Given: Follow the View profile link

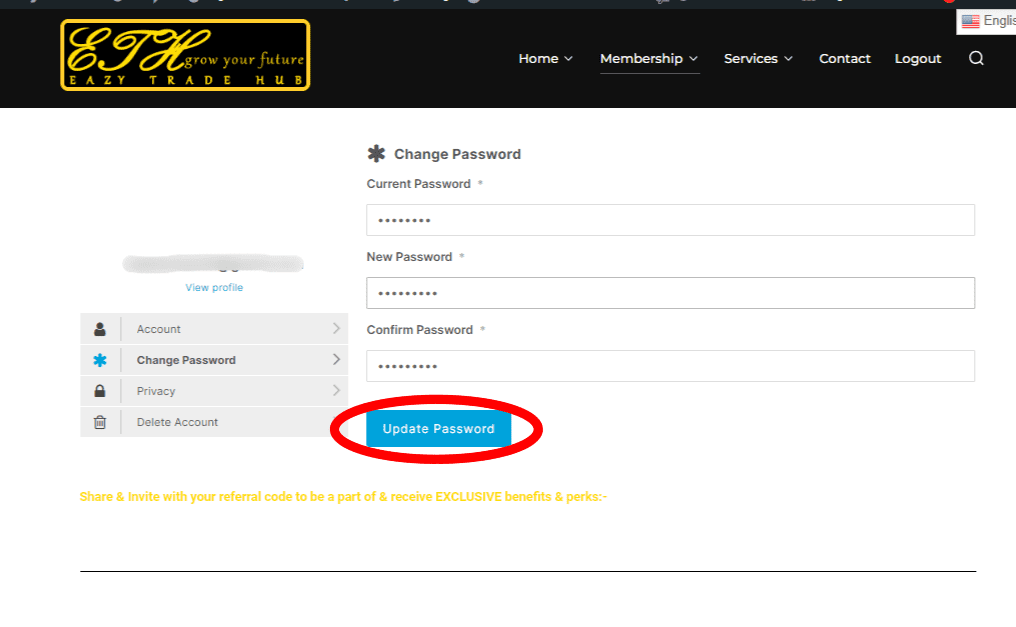Looking at the screenshot, I should point(214,287).
